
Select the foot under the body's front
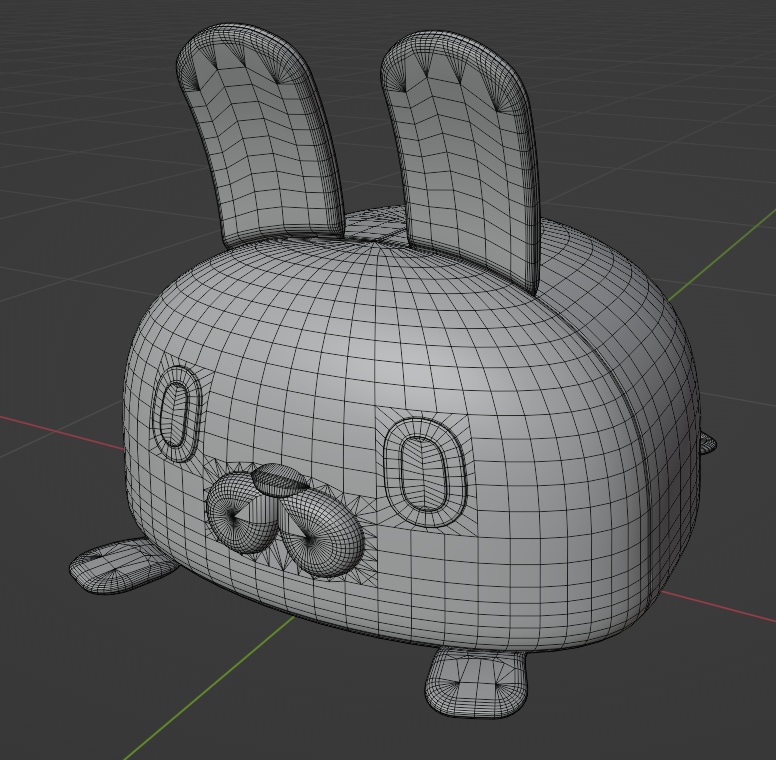click(476, 683)
